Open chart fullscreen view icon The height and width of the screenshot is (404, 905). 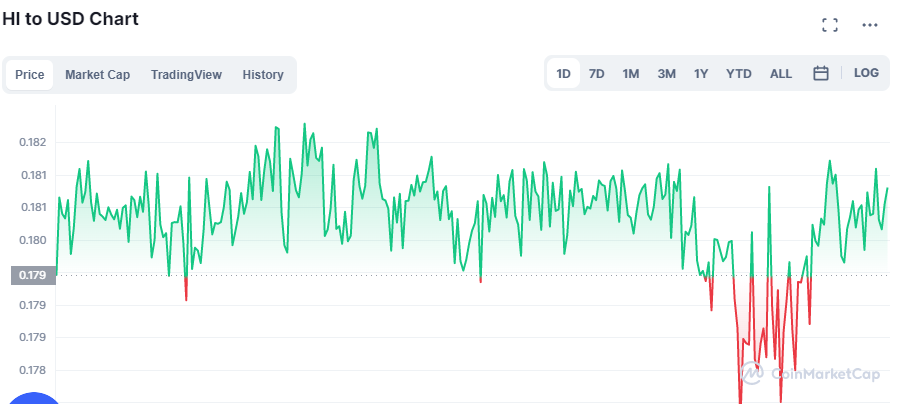coord(829,25)
